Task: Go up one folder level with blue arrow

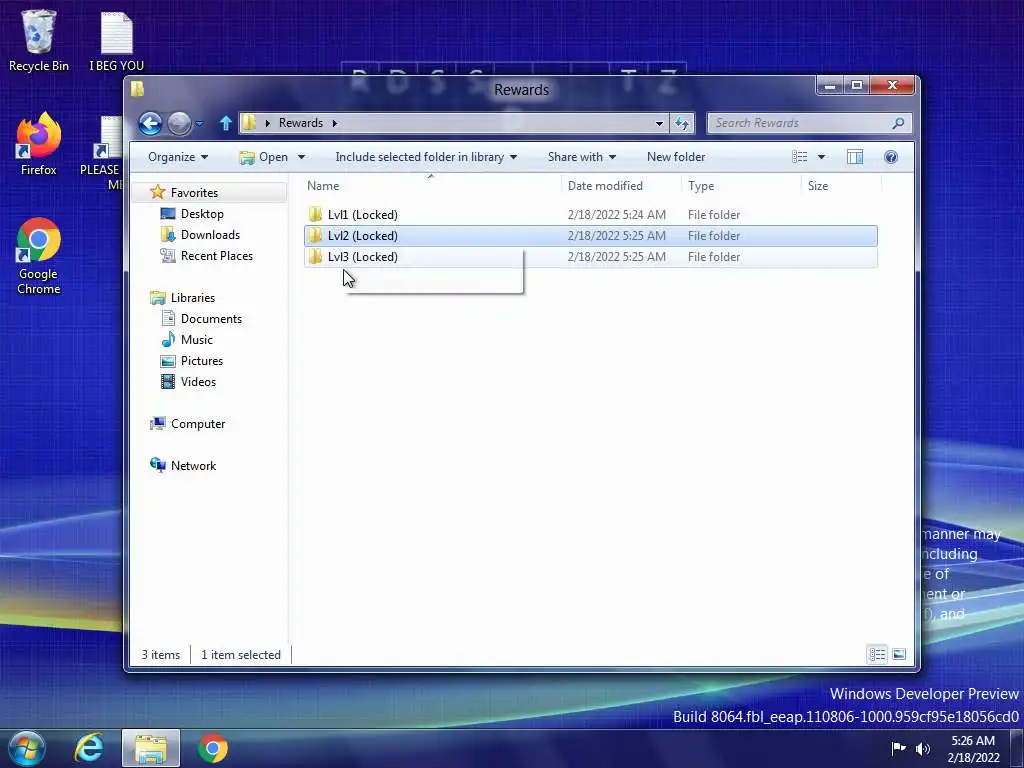Action: [225, 123]
